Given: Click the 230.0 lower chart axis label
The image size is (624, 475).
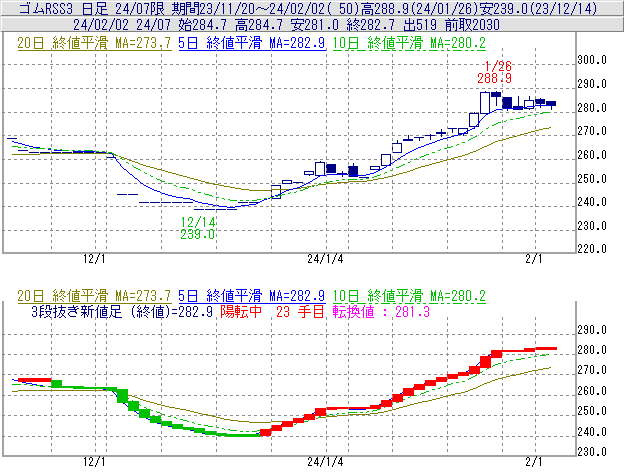Looking at the screenshot, I should (592, 452).
